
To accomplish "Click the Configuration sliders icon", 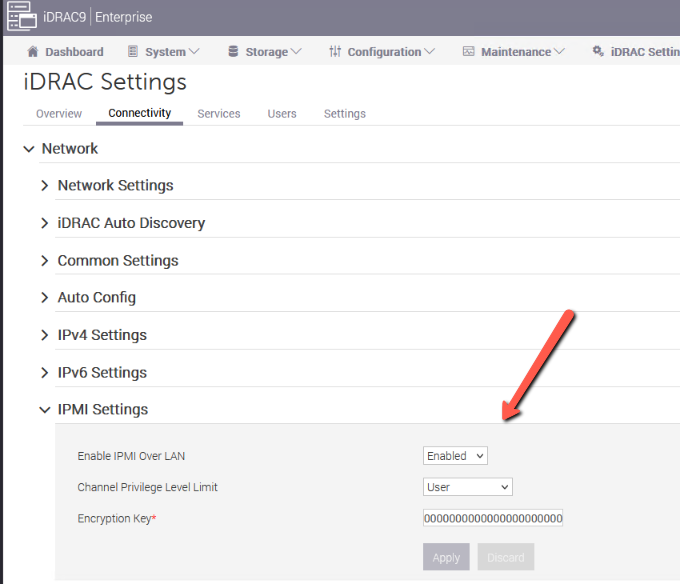I will (x=335, y=52).
